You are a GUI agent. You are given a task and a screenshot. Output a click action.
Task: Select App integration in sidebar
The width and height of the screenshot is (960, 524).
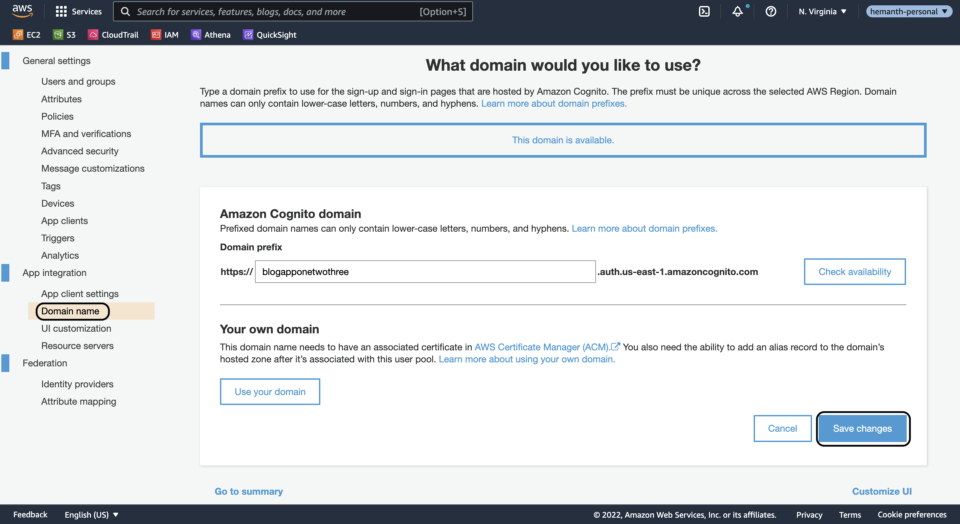pyautogui.click(x=54, y=273)
